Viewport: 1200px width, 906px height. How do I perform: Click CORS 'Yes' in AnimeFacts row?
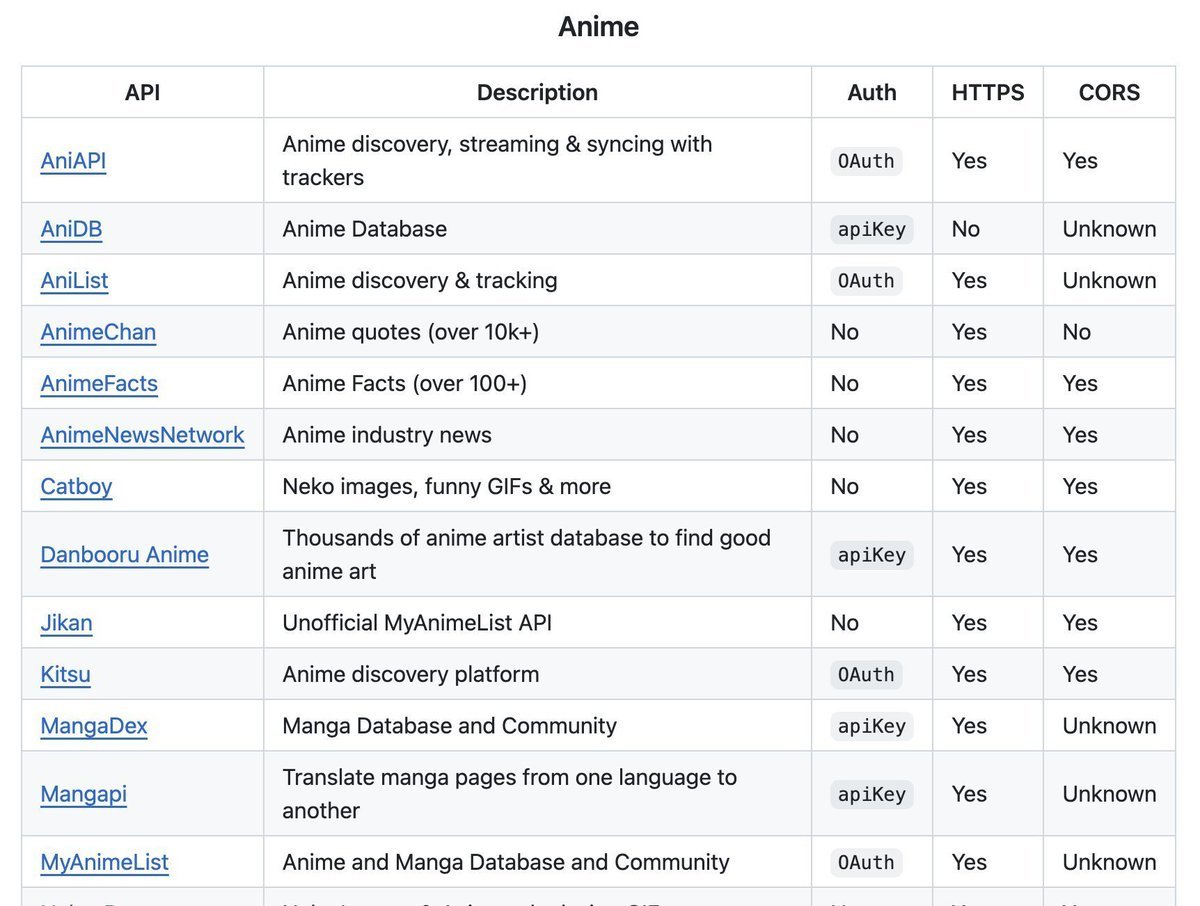click(1080, 384)
